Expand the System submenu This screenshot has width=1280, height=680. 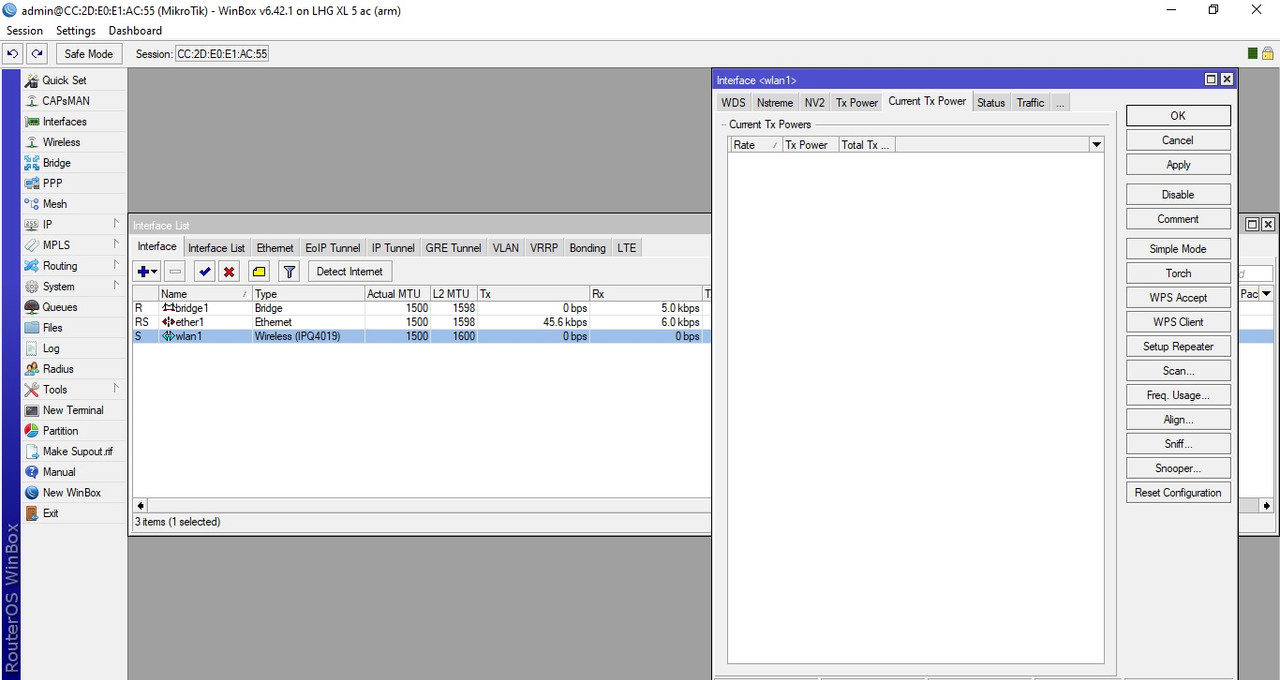pos(73,286)
